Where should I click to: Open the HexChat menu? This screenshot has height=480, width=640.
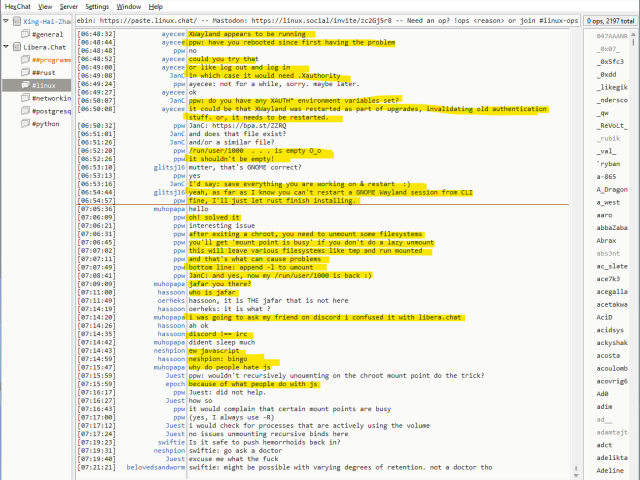click(18, 6)
